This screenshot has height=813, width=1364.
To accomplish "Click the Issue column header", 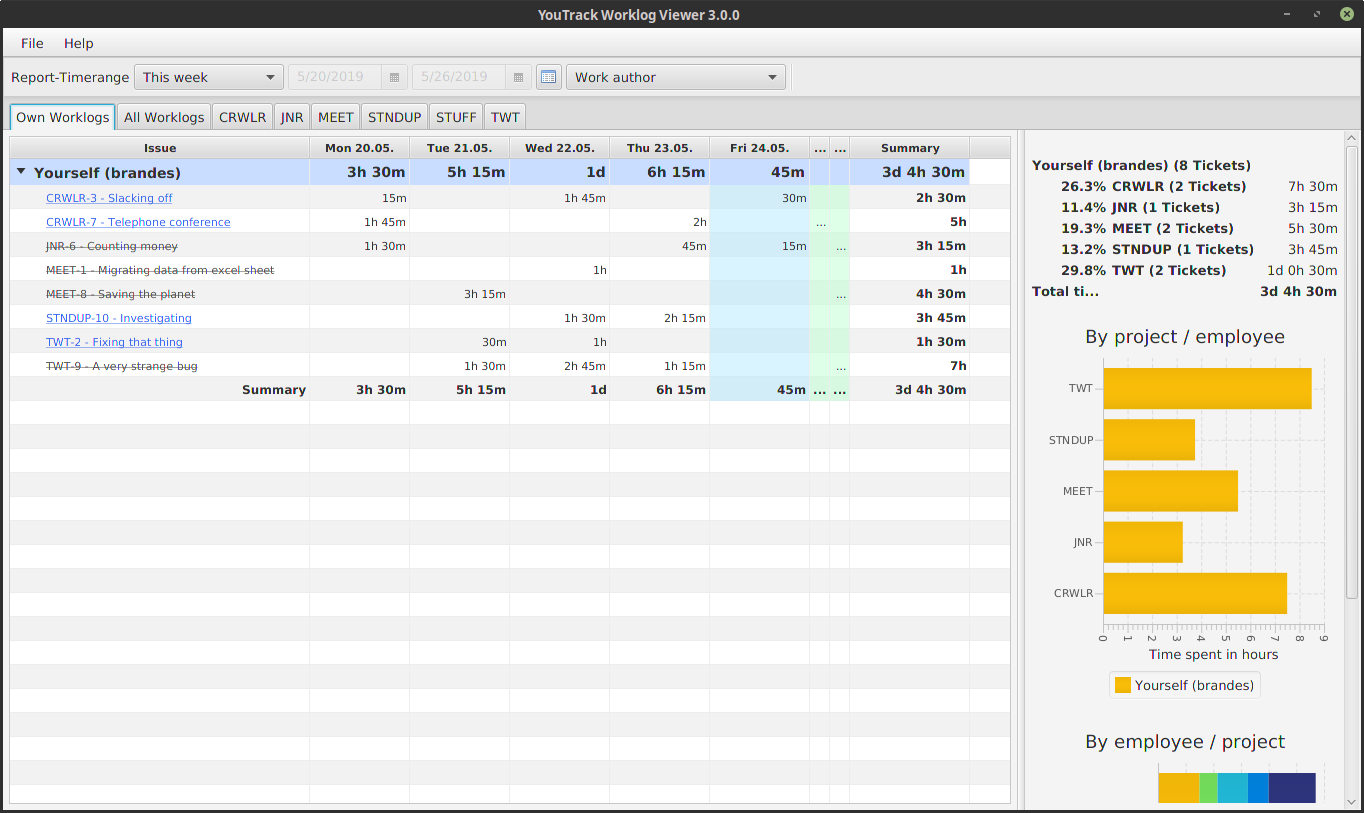I will (x=160, y=148).
